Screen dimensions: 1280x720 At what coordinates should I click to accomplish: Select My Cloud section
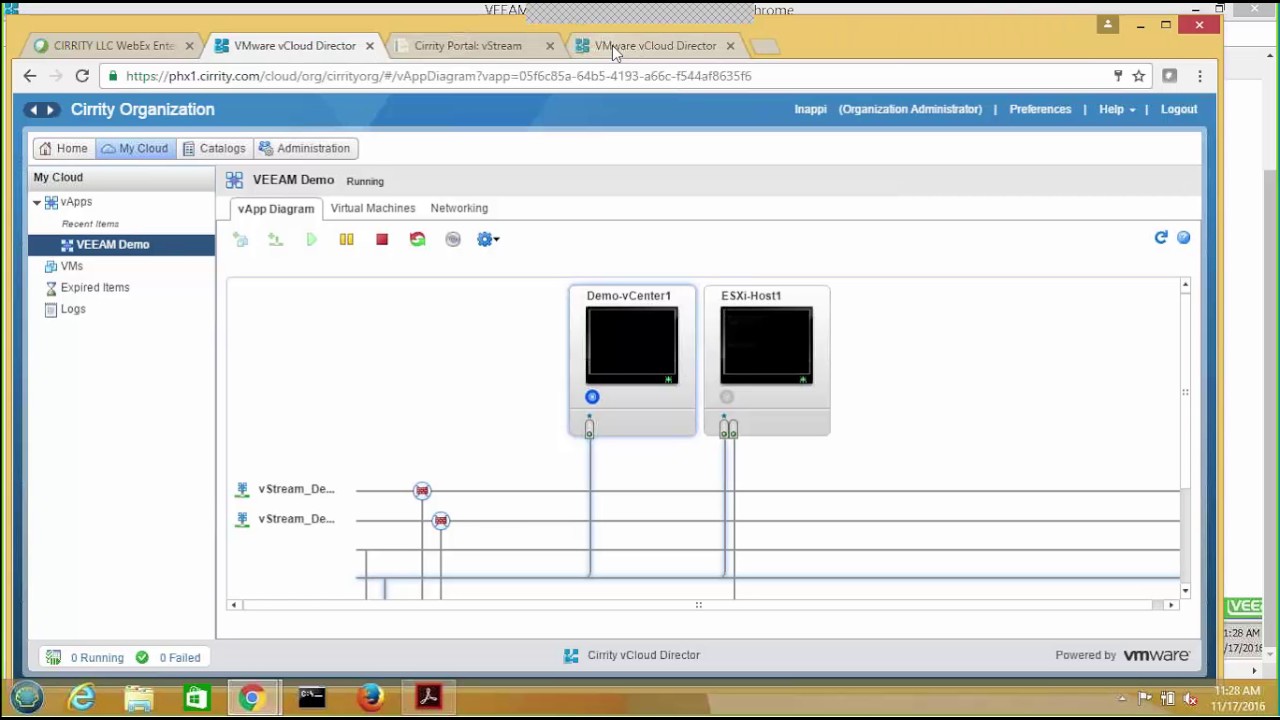(135, 148)
